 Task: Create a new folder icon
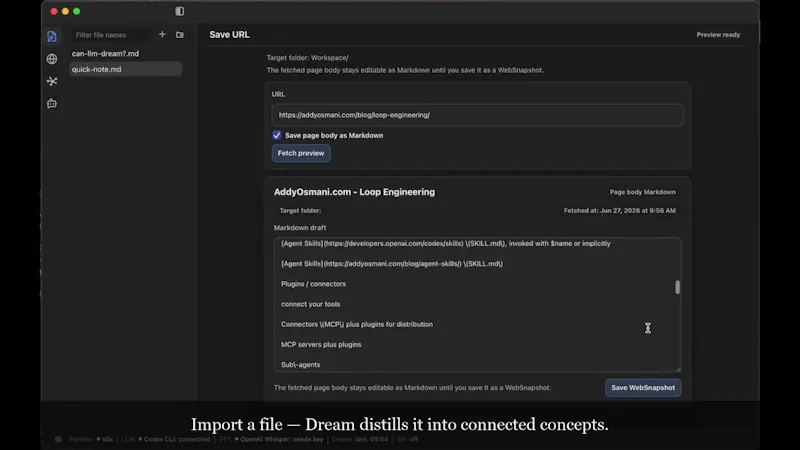click(180, 35)
